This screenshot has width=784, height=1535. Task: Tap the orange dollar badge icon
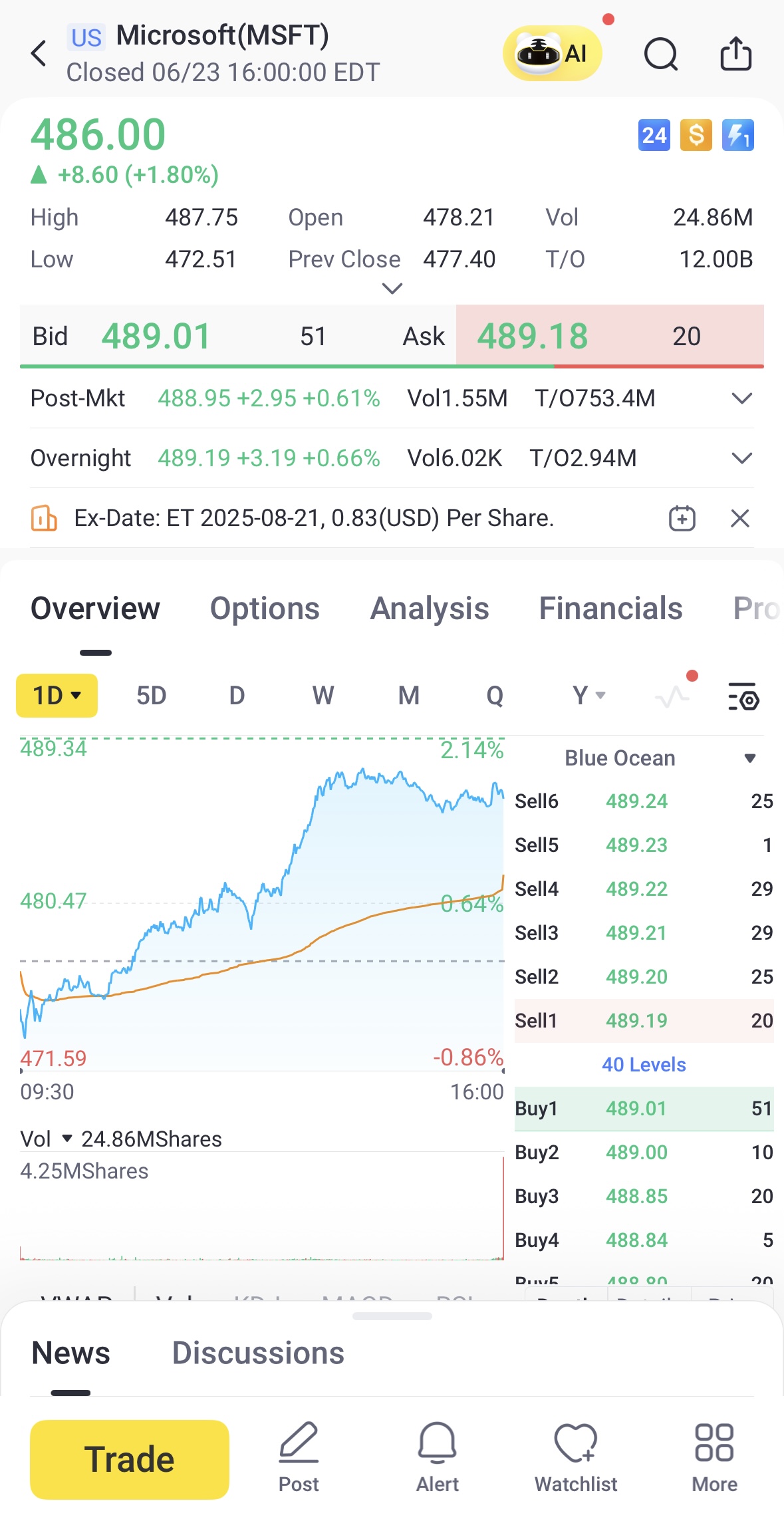pos(696,136)
